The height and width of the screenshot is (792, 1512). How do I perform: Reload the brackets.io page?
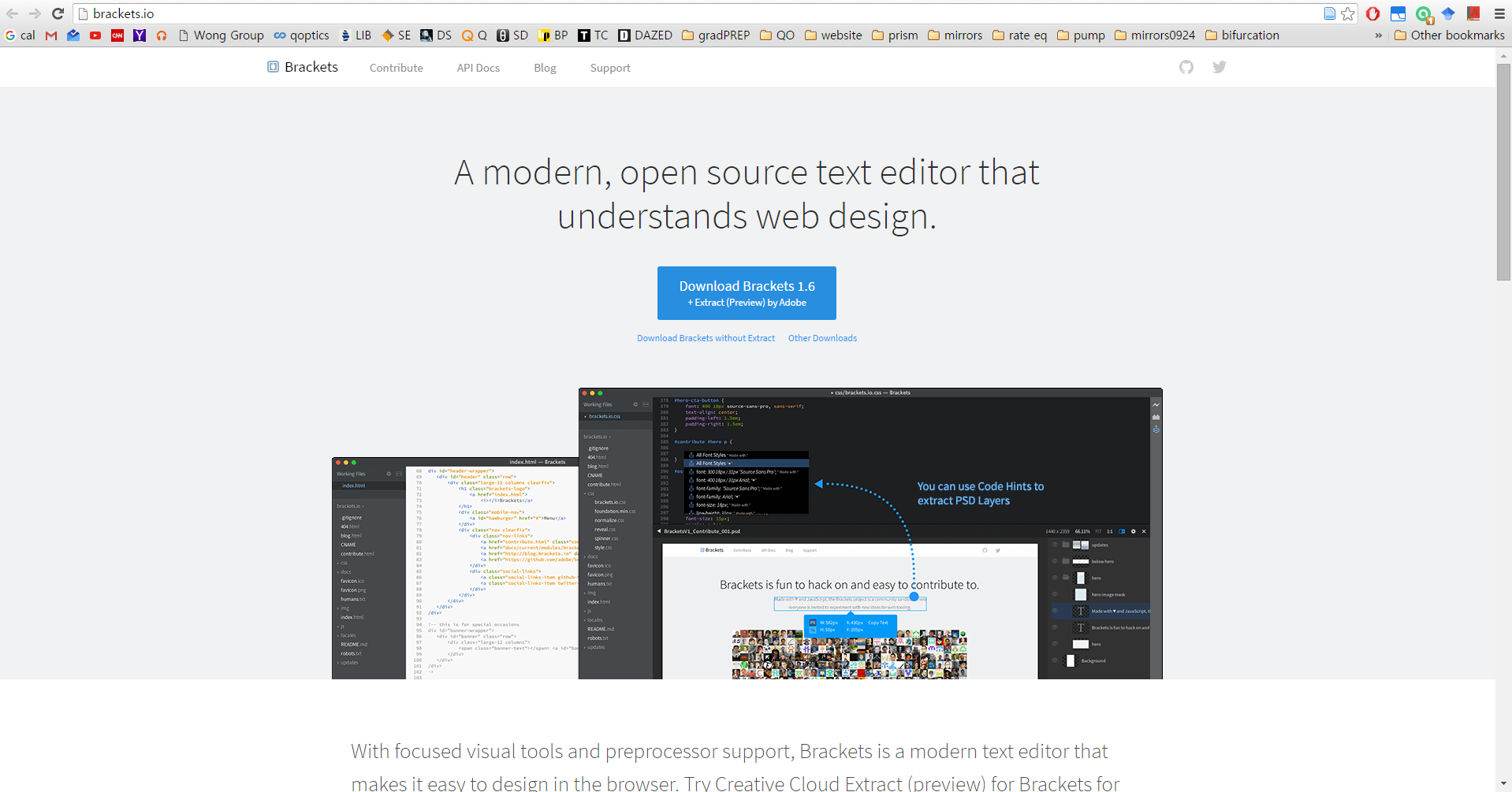click(58, 13)
